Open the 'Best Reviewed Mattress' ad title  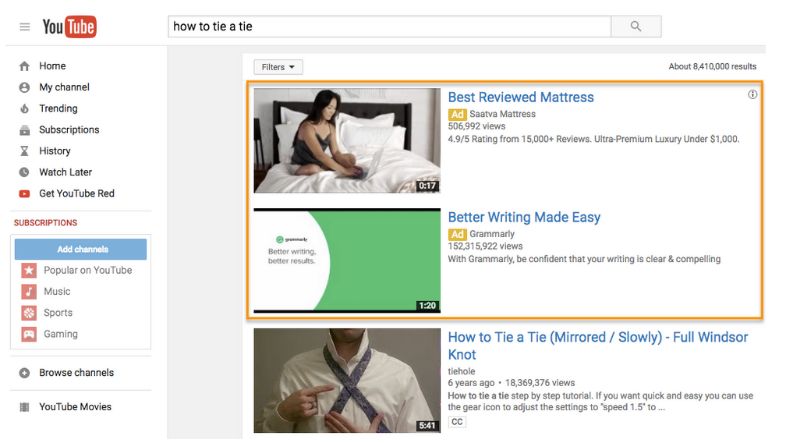(521, 97)
